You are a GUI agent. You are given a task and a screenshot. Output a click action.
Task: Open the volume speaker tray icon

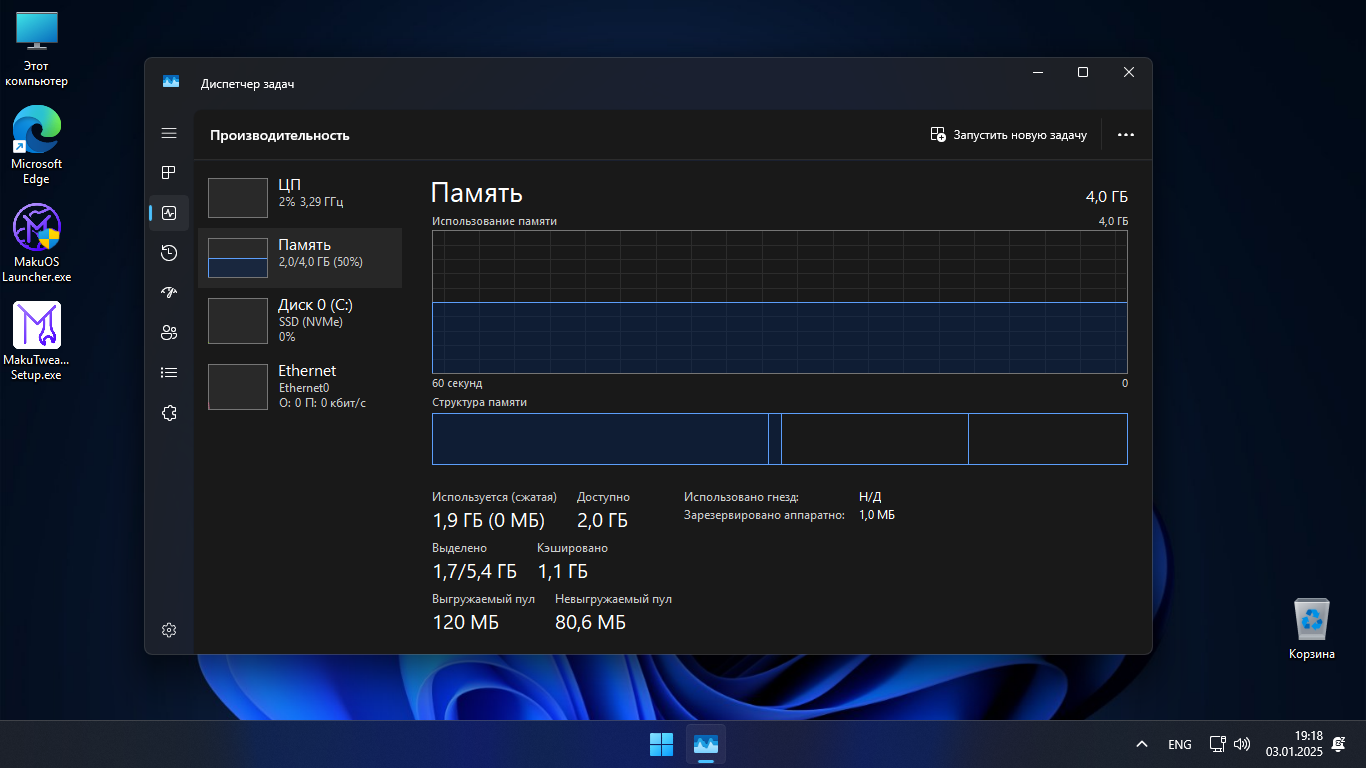[x=1242, y=744]
